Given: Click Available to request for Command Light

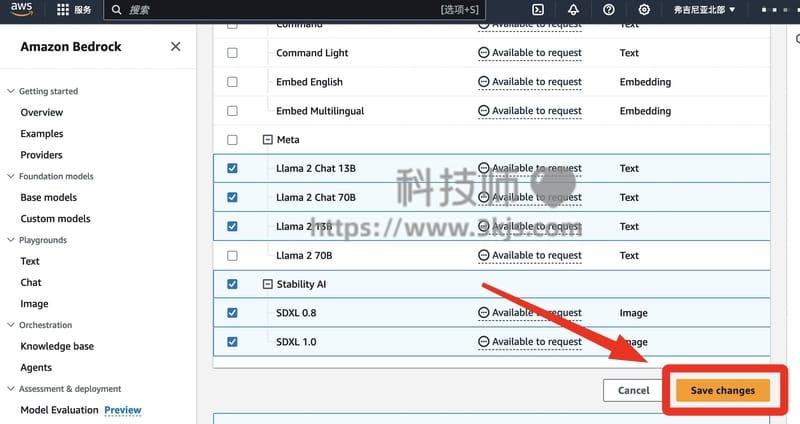Looking at the screenshot, I should pyautogui.click(x=537, y=53).
